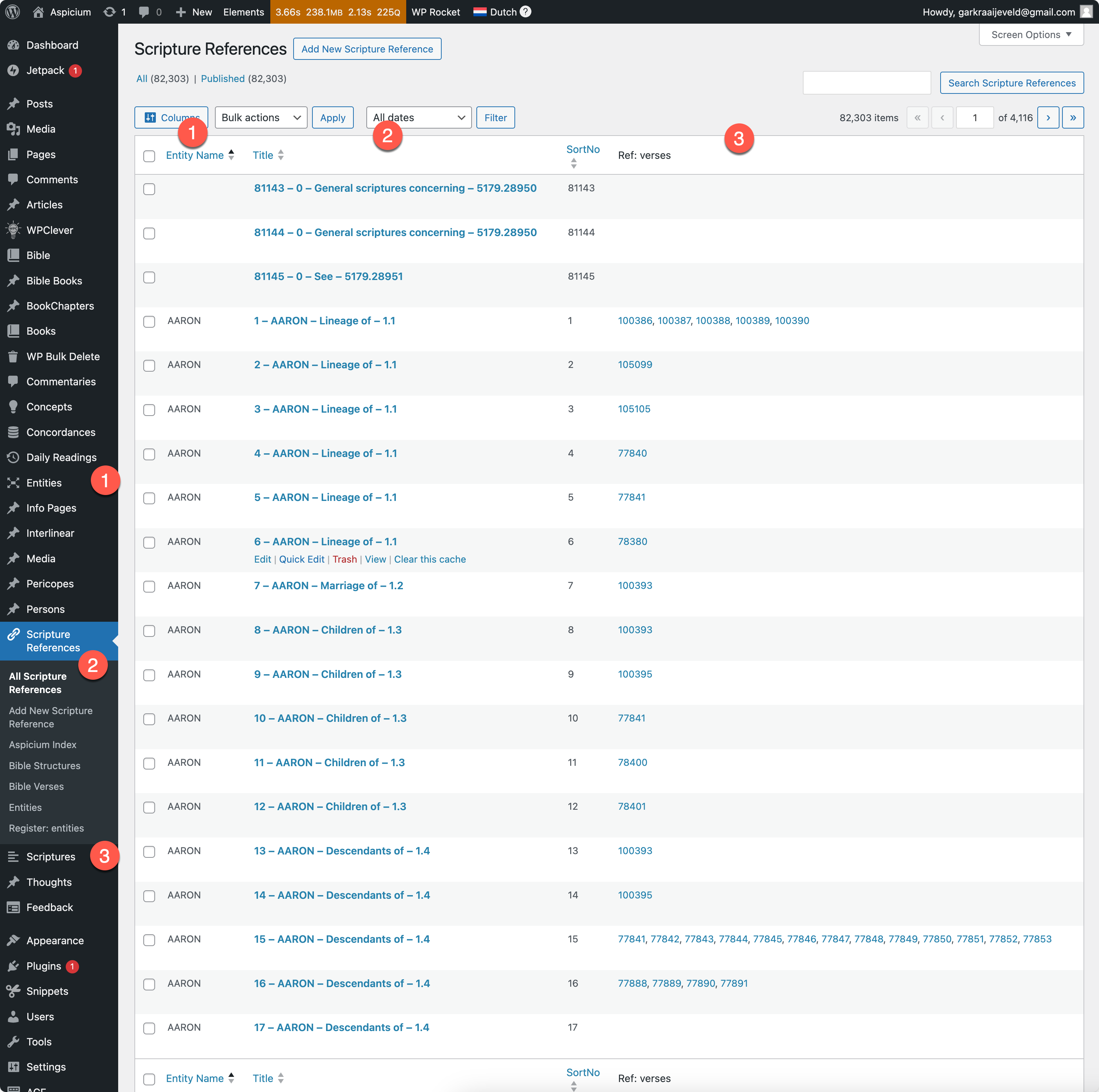
Task: Click the Media library icon under Posts
Action: [x=14, y=129]
